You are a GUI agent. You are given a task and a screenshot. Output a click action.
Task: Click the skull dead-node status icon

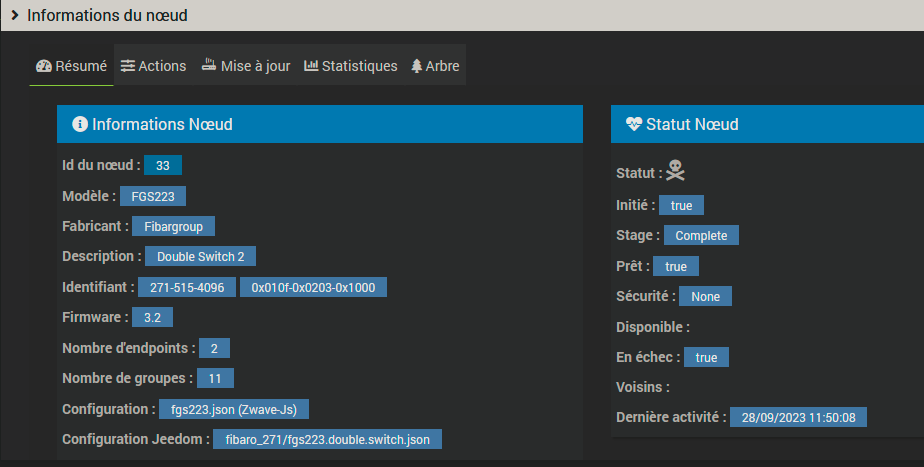[x=676, y=172]
